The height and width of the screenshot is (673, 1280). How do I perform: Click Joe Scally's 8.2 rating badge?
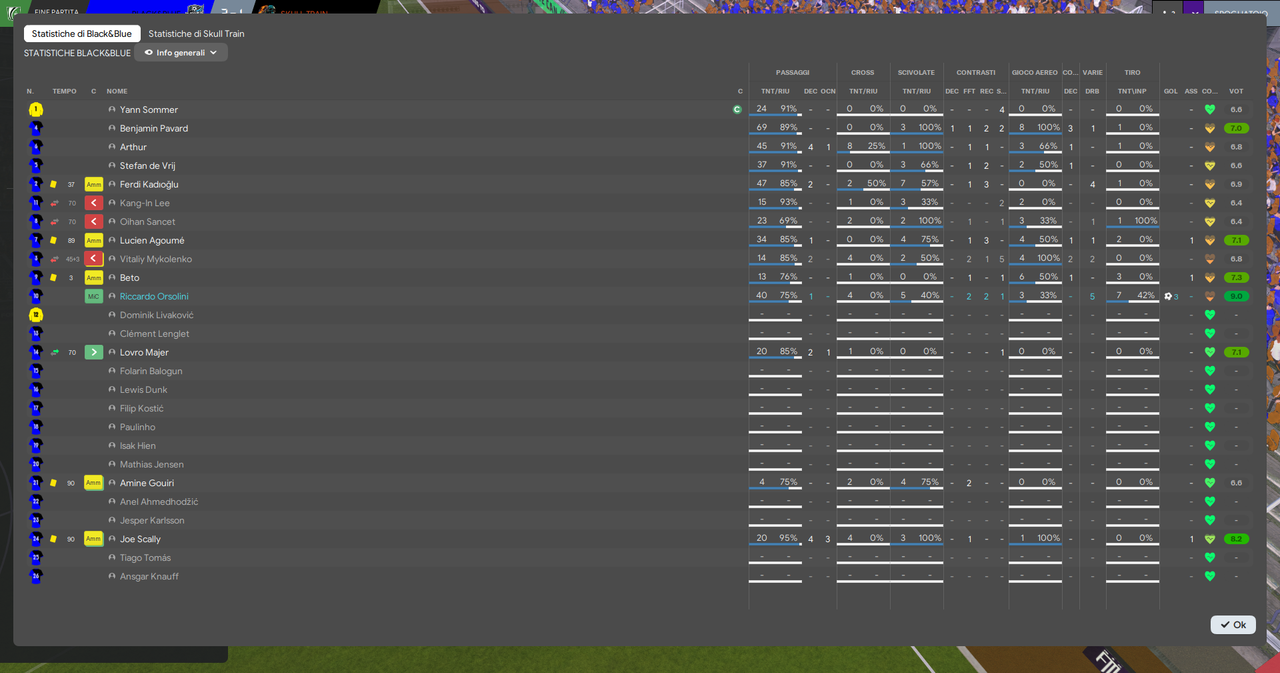1237,539
